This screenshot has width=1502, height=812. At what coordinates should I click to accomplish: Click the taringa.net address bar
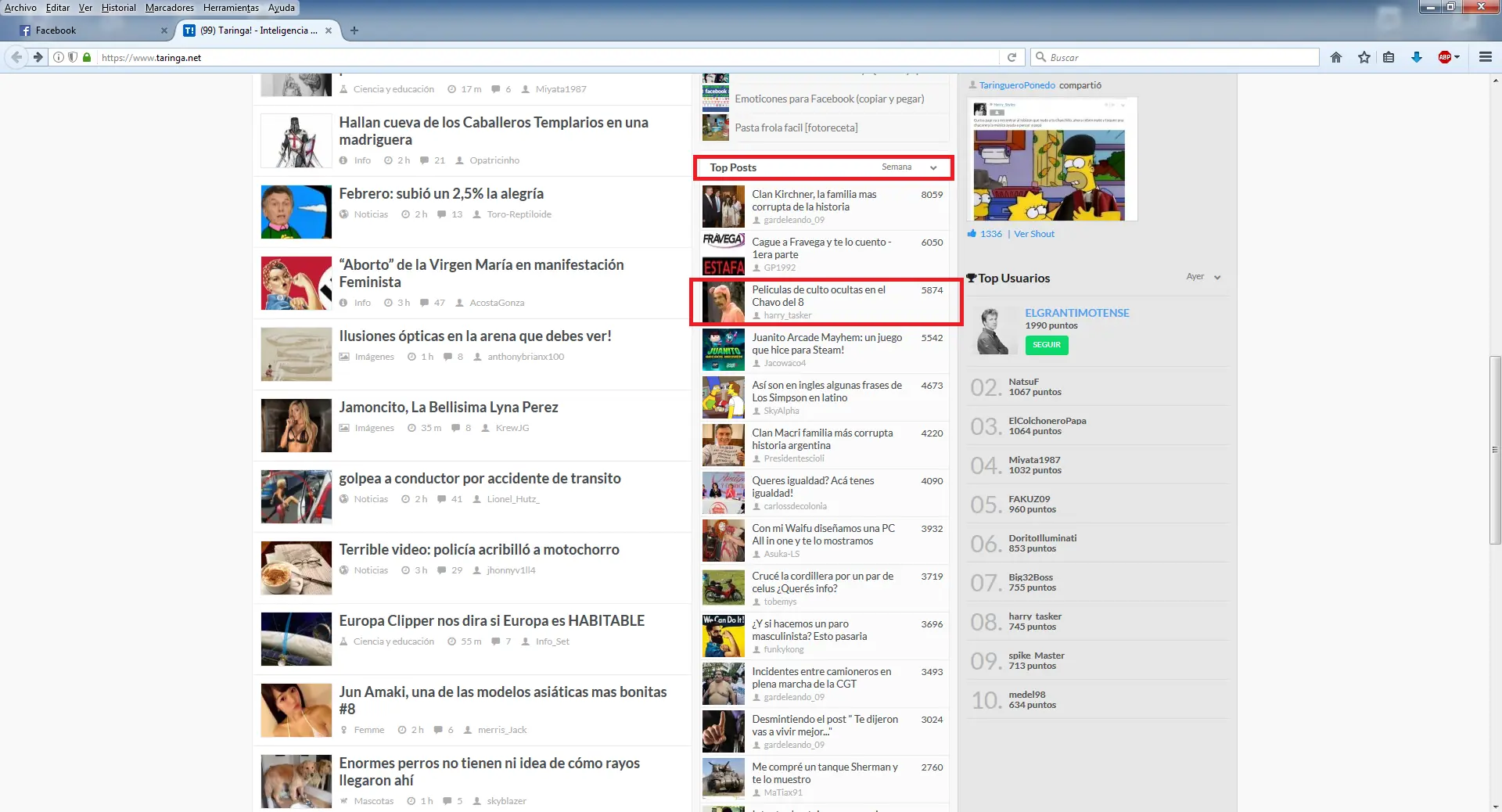point(548,57)
